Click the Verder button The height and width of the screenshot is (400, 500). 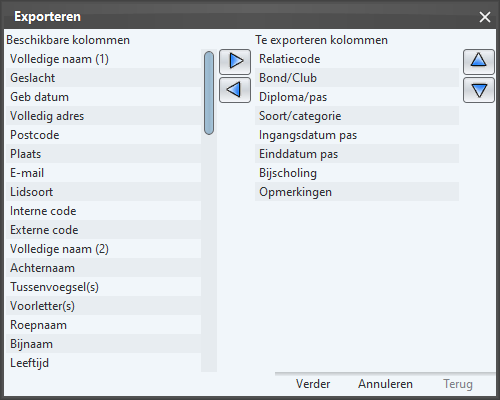(313, 384)
